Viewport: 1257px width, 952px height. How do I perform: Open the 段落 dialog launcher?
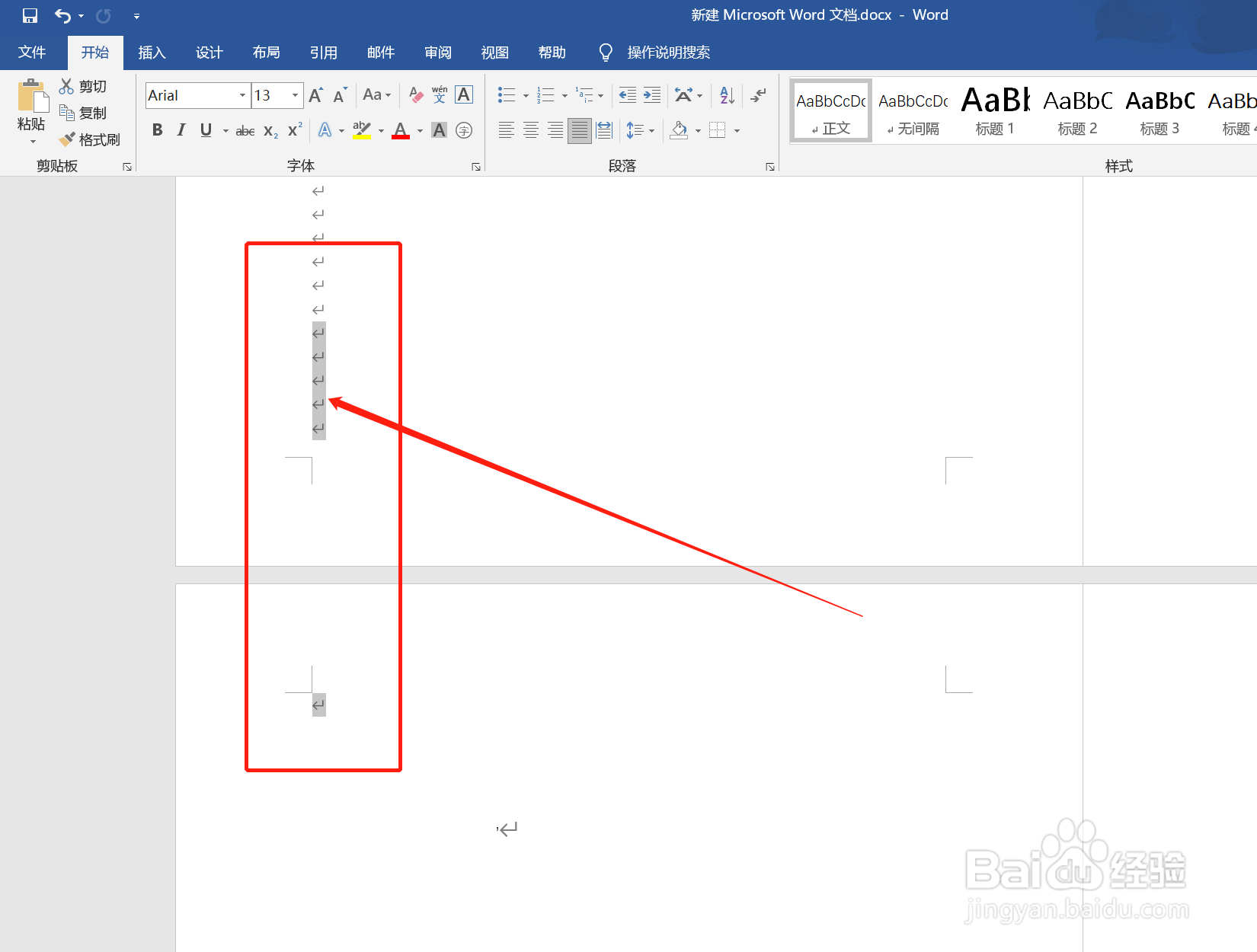(770, 167)
